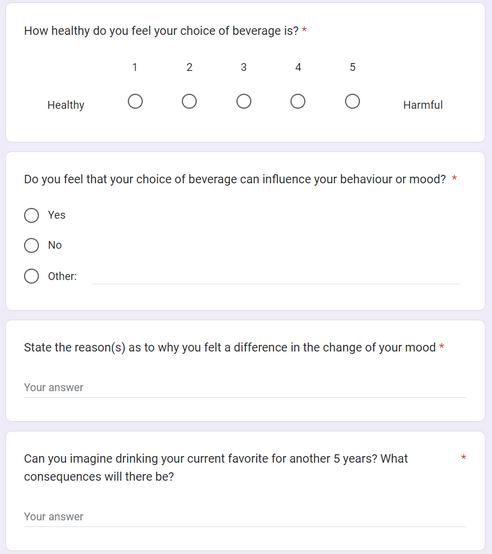Click the Yes option label
Viewport: 492px width, 554px height.
(57, 215)
